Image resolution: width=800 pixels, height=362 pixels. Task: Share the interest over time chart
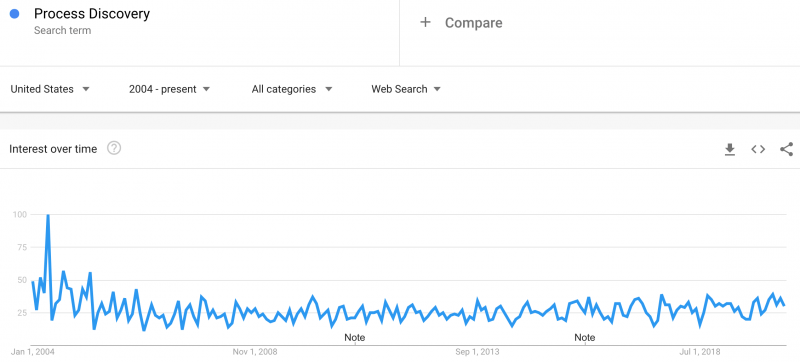(x=786, y=149)
